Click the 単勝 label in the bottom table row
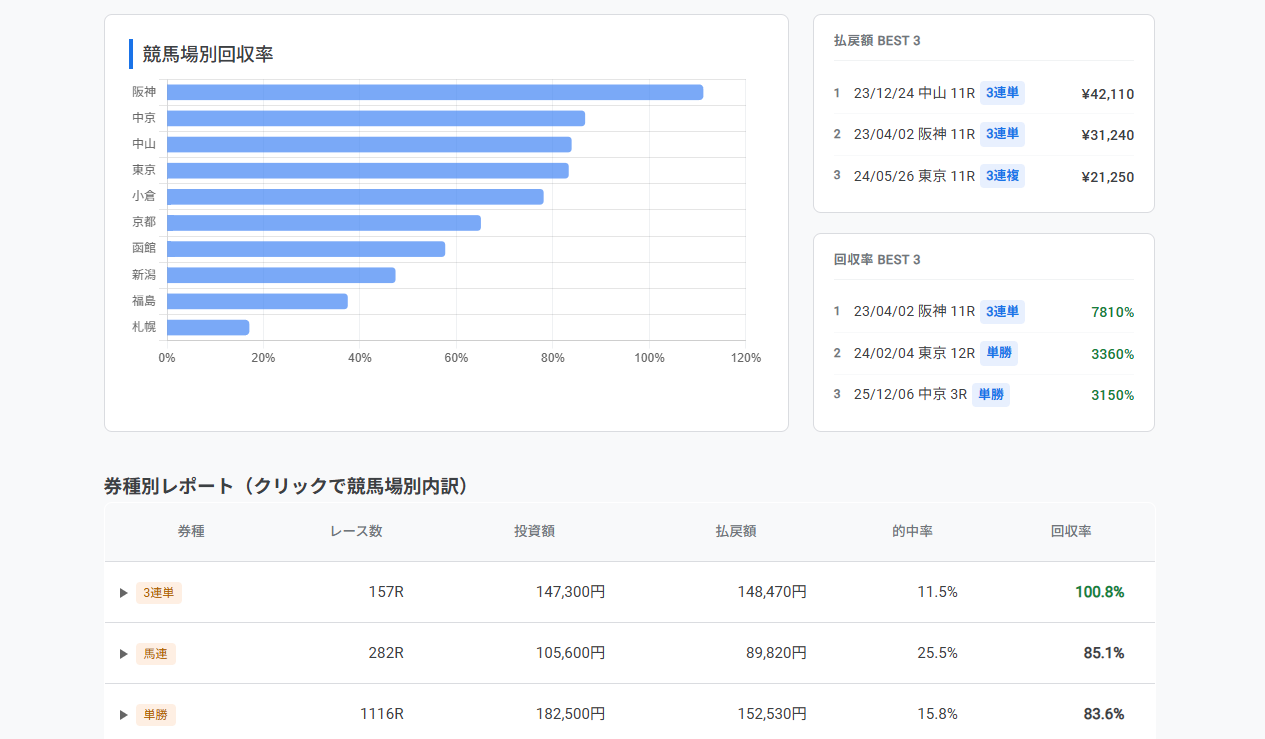1265x739 pixels. (x=156, y=714)
